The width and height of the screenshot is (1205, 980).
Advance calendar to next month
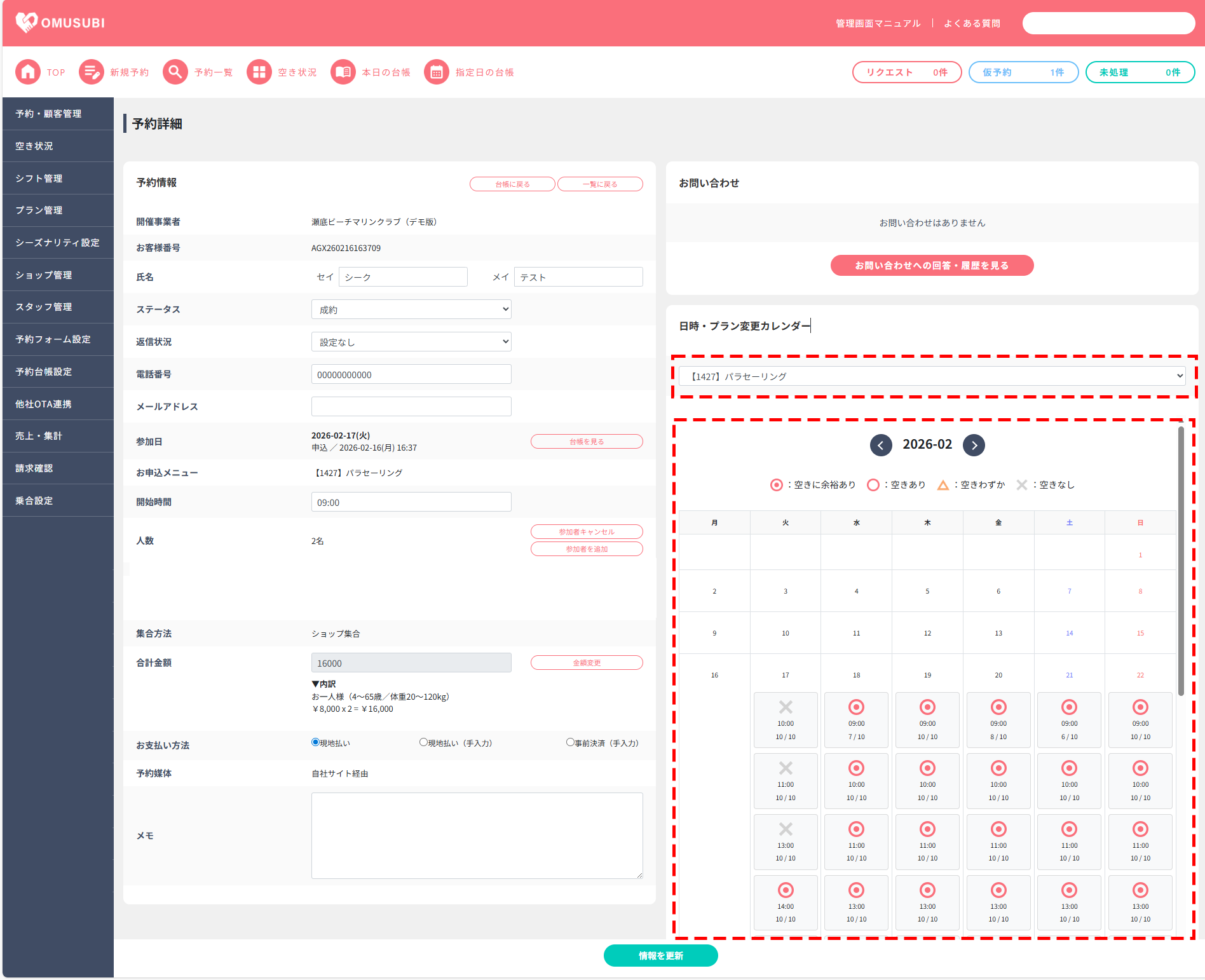(x=974, y=445)
